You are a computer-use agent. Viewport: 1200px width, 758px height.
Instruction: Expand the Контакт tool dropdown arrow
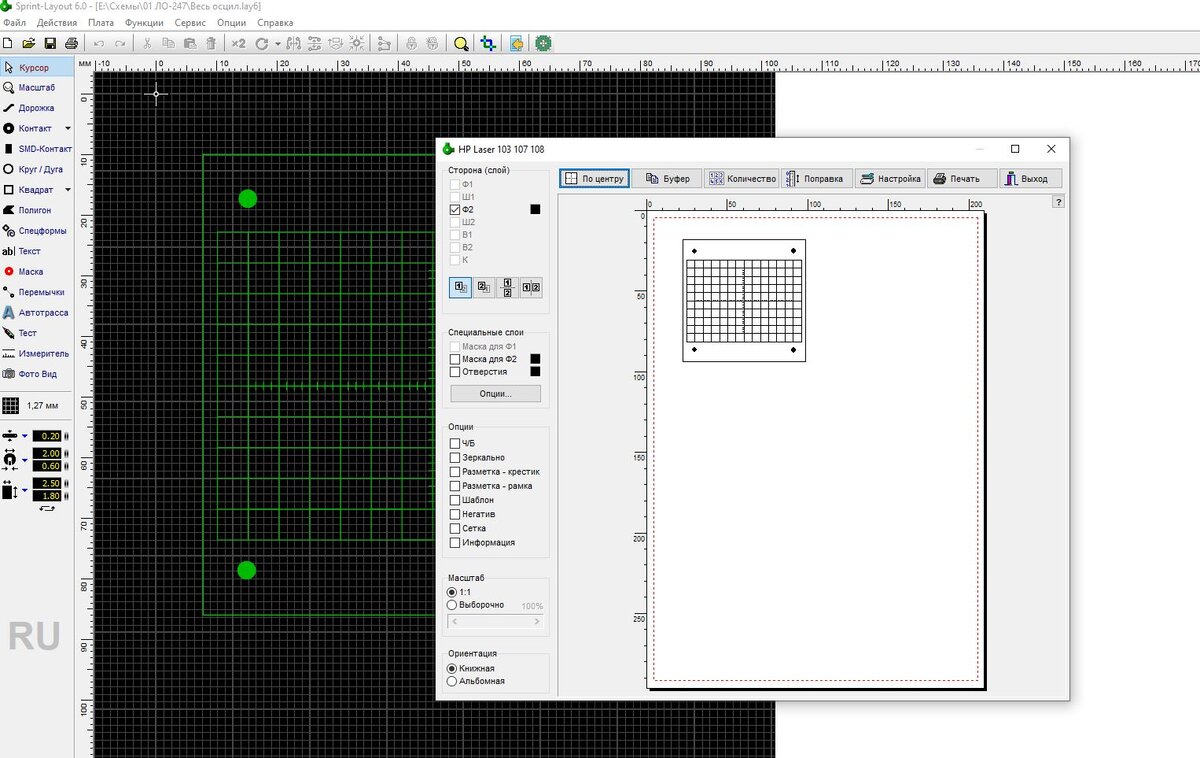pos(68,128)
